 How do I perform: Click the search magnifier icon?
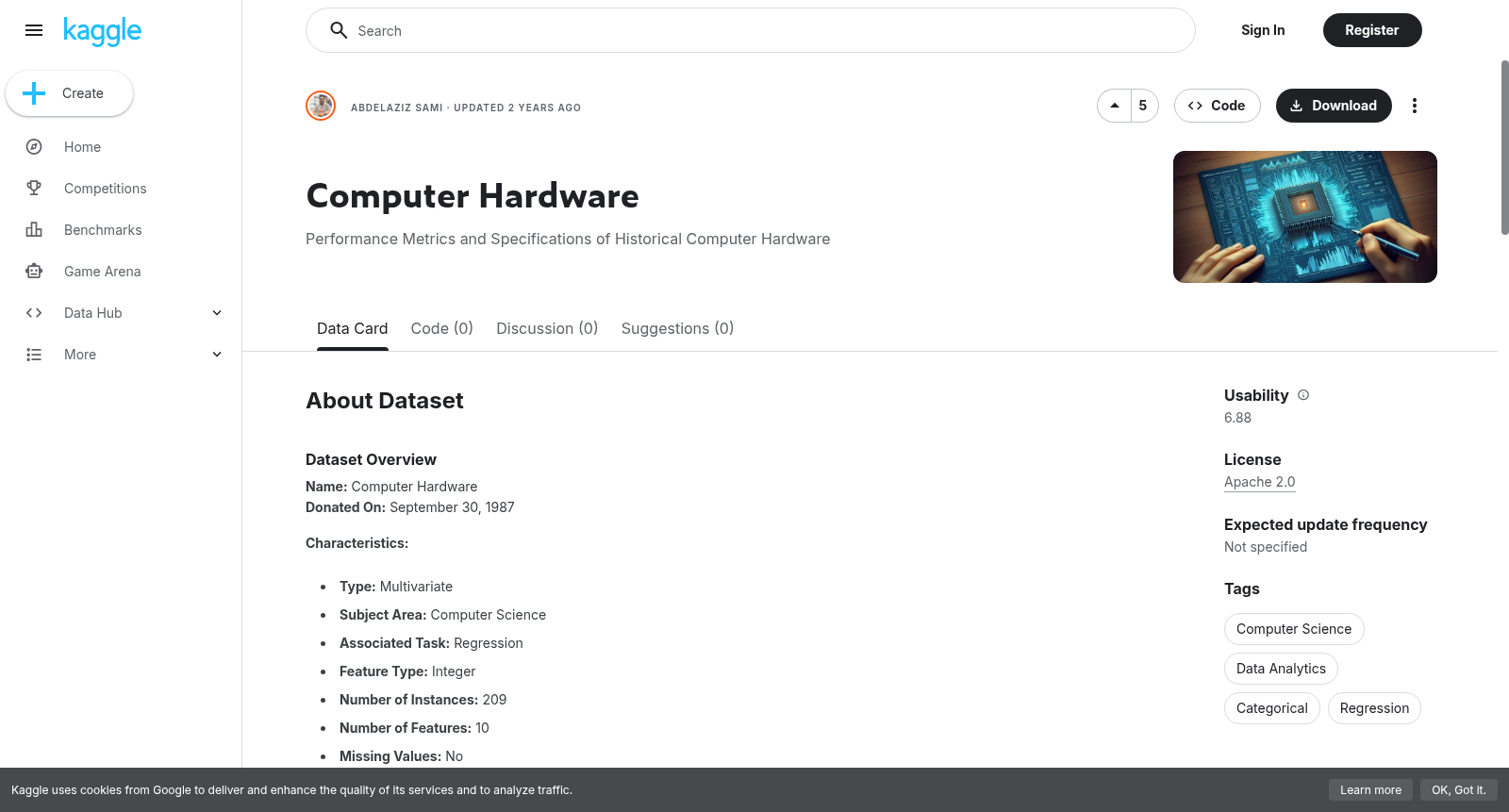coord(339,30)
